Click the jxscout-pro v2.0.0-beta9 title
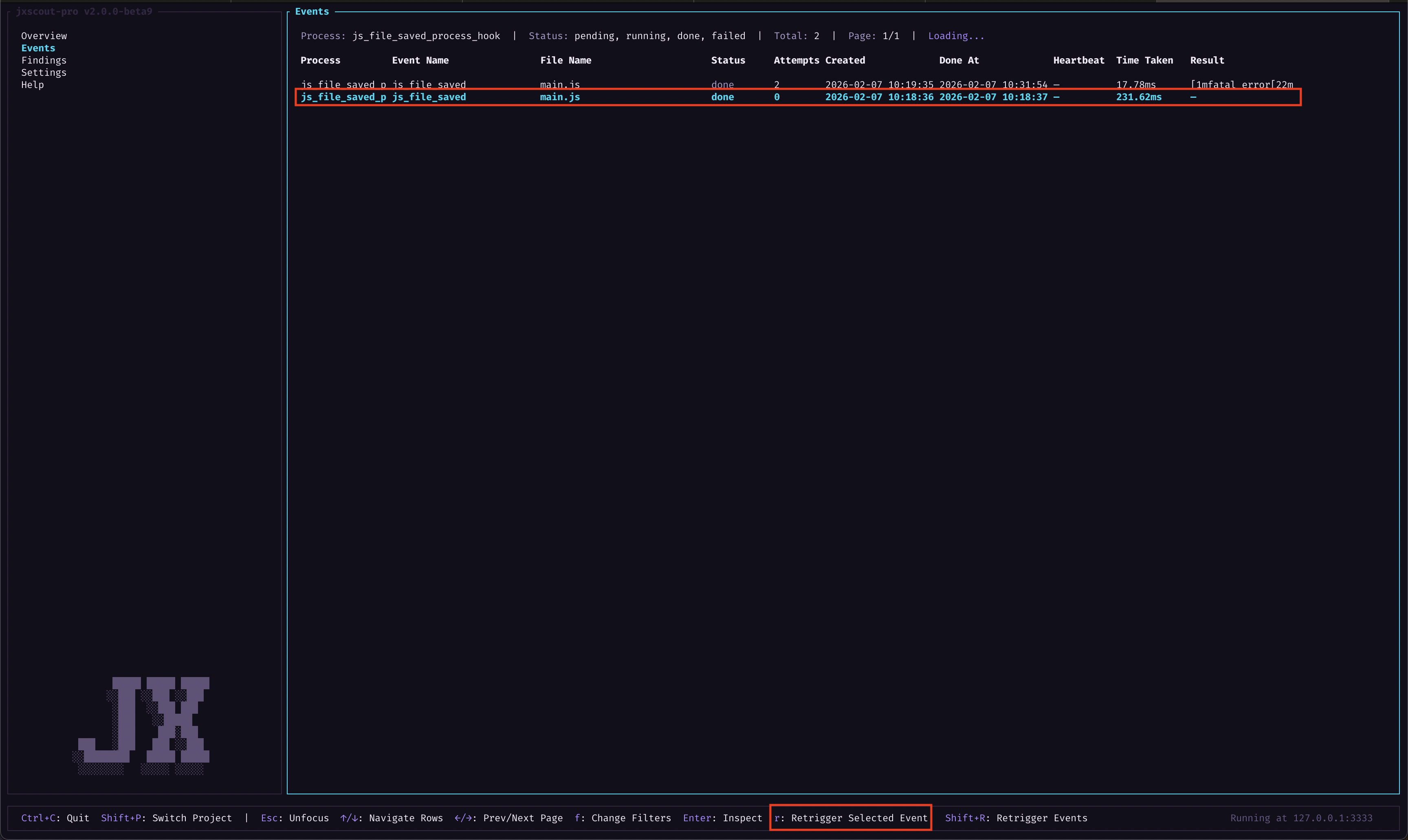This screenshot has height=840, width=1408. pos(84,11)
